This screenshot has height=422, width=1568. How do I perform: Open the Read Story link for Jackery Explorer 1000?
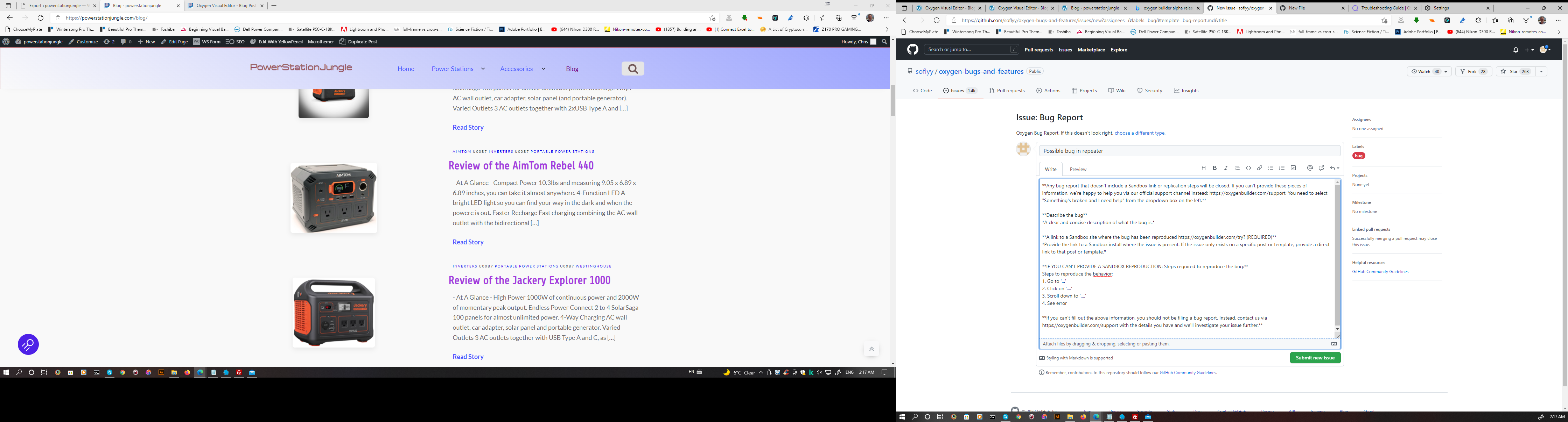coord(468,356)
